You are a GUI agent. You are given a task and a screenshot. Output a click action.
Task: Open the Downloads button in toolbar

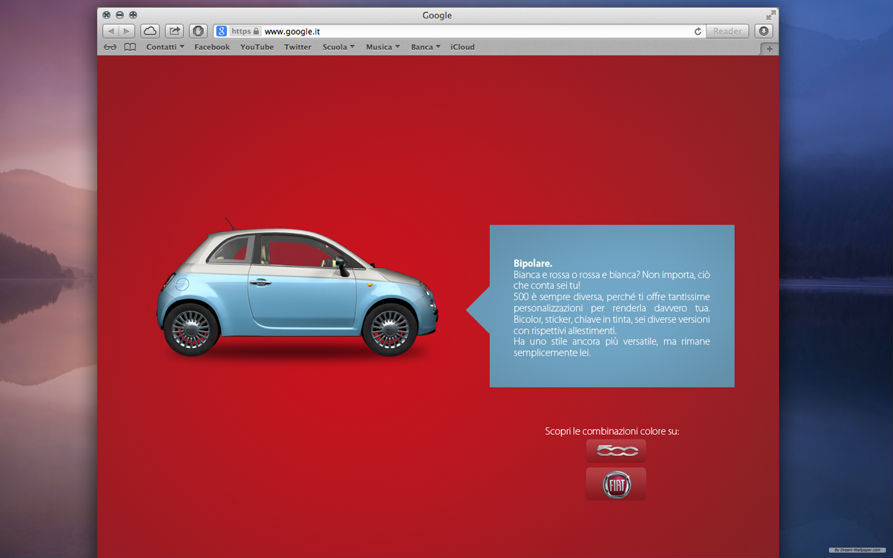(764, 31)
